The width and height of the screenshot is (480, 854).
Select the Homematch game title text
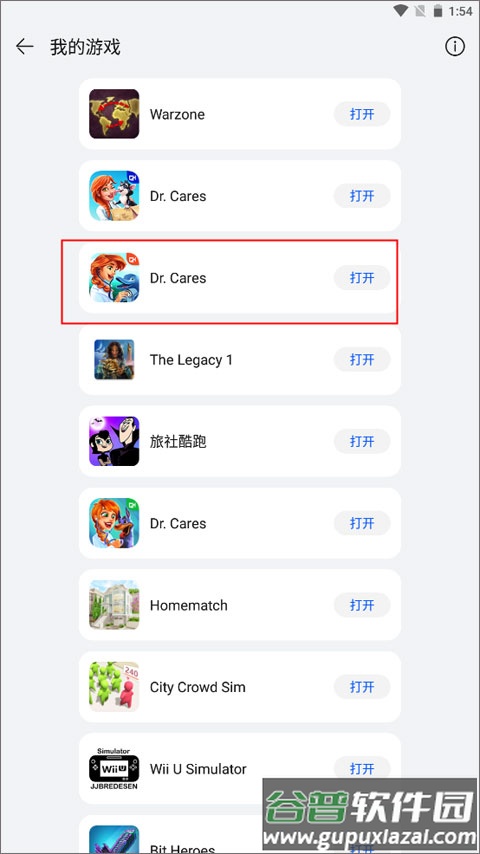189,605
